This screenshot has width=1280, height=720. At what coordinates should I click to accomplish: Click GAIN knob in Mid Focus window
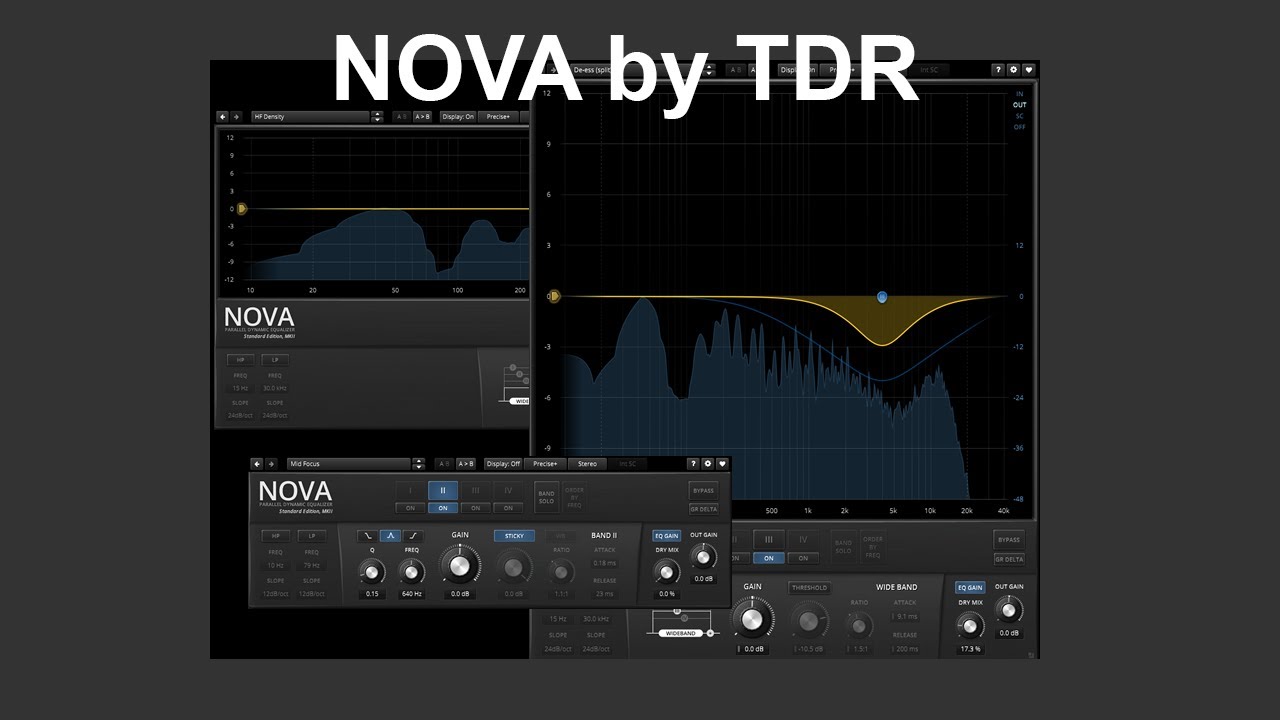pos(459,566)
